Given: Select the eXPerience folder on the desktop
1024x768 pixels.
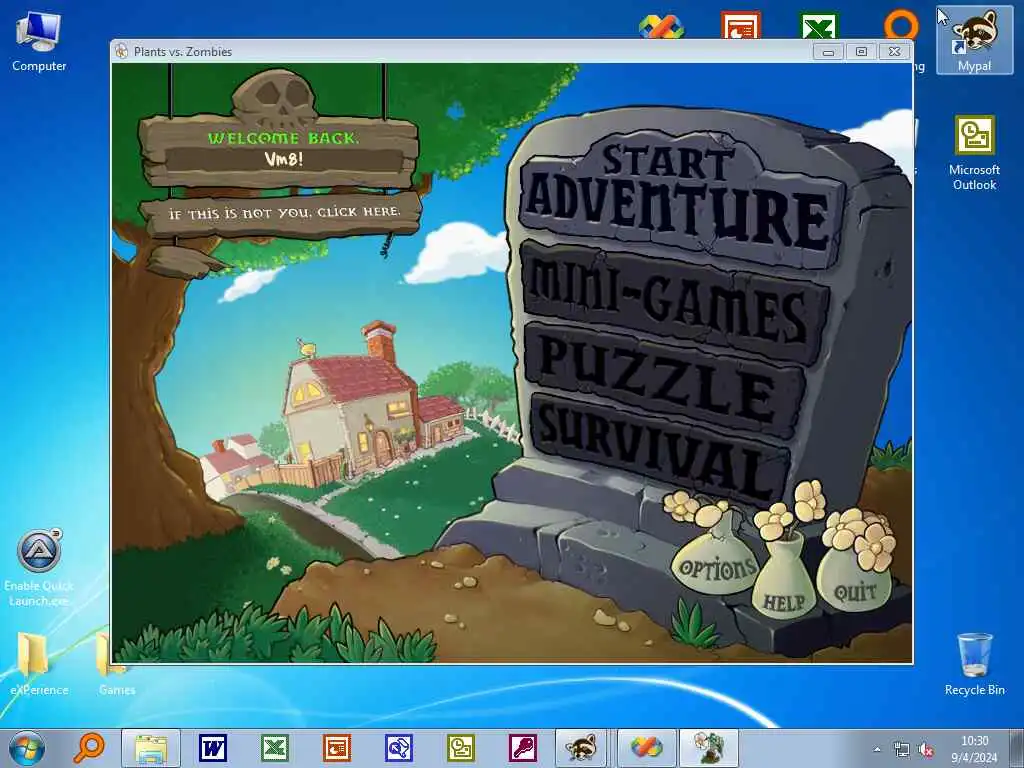Looking at the screenshot, I should [39, 662].
